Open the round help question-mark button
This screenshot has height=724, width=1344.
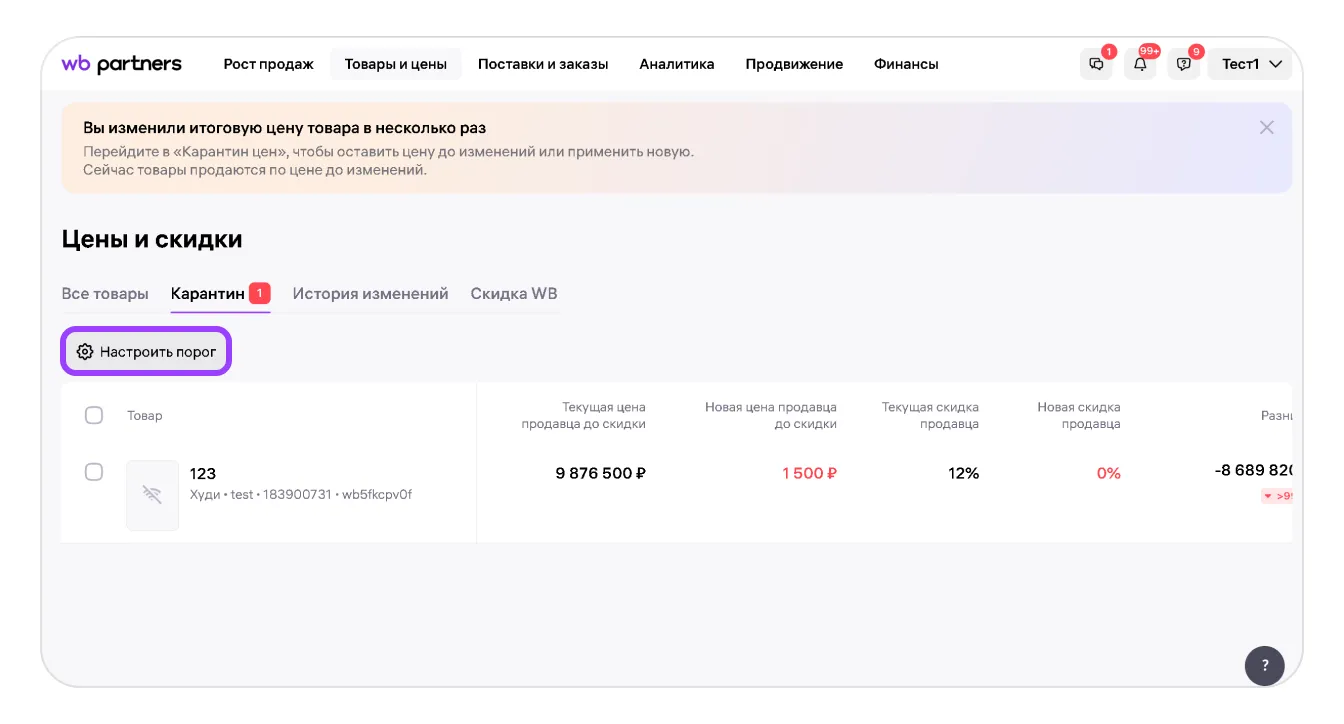tap(1264, 665)
